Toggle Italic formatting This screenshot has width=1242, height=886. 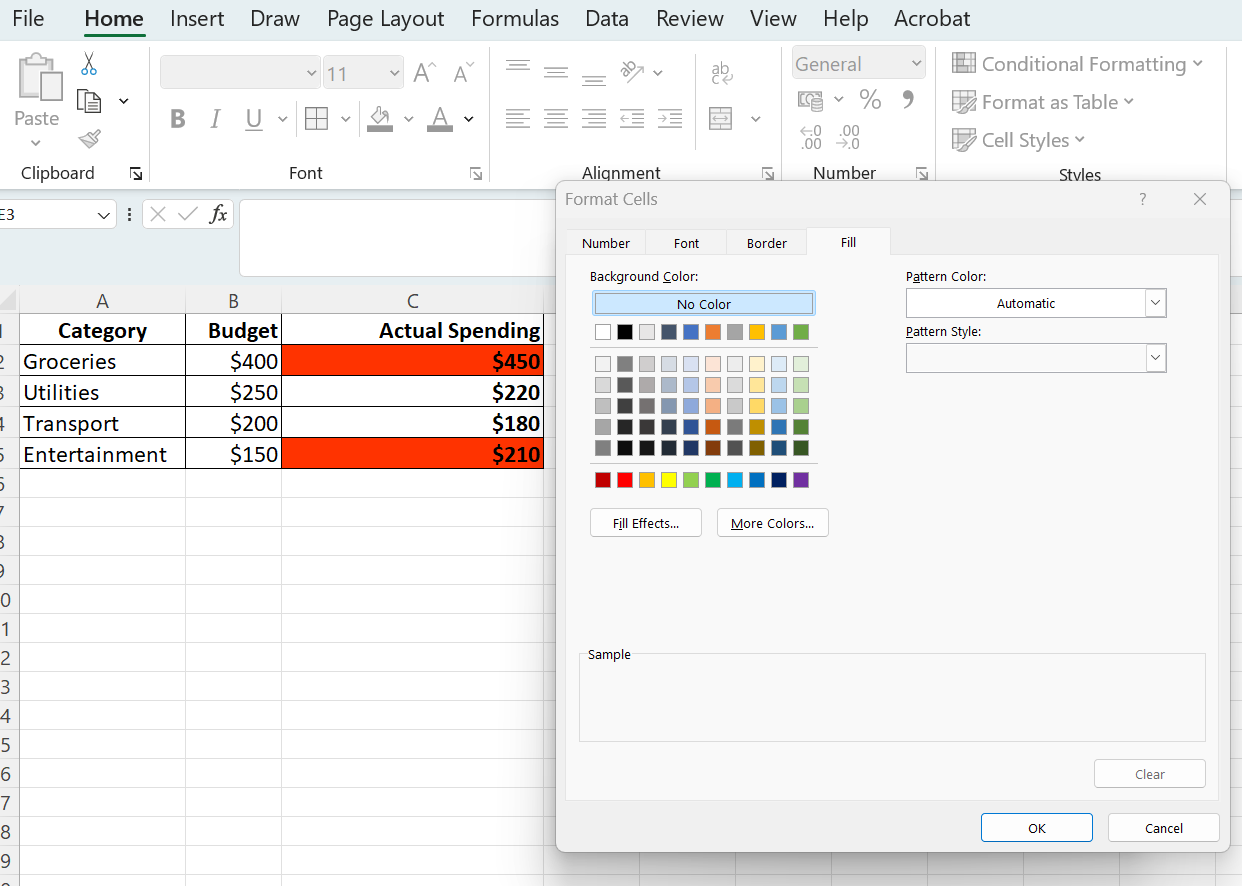pyautogui.click(x=215, y=120)
